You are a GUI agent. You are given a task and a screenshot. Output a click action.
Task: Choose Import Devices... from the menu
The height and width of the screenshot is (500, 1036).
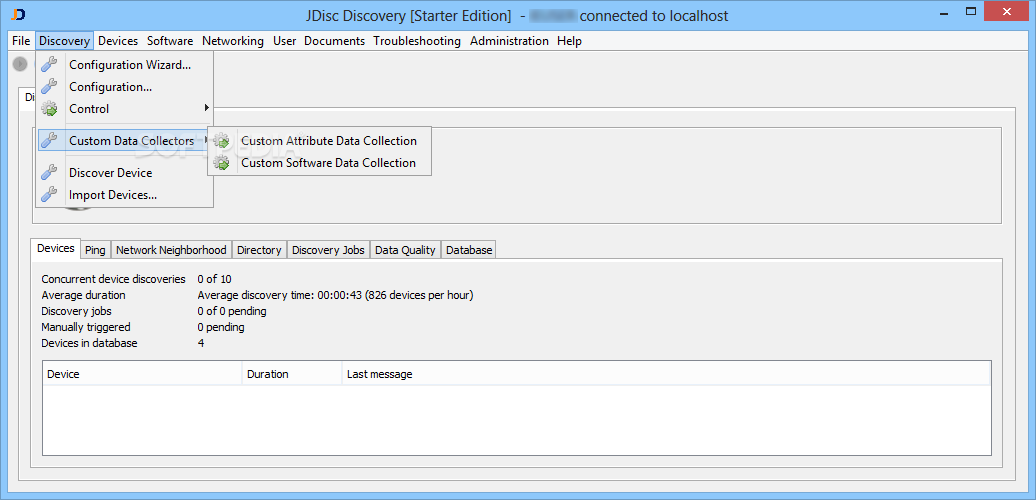click(125, 195)
